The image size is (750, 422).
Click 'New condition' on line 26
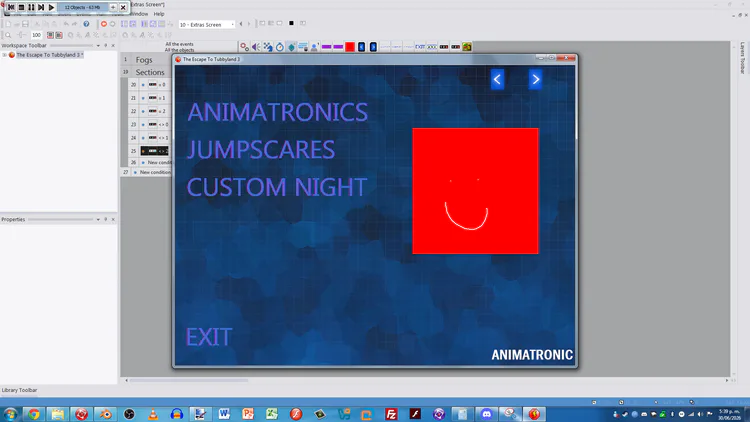(159, 163)
